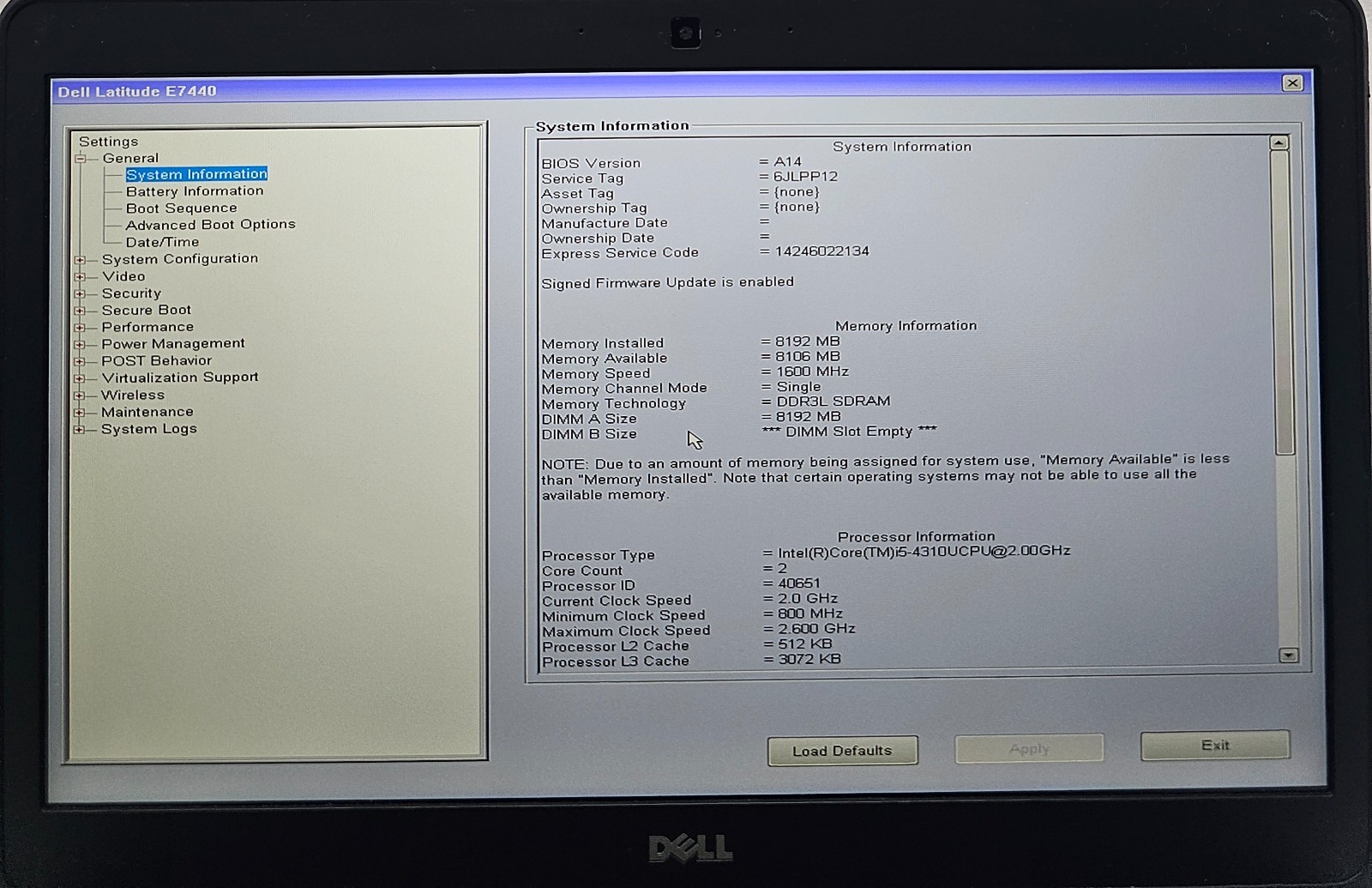
Task: Expand the Virtualization Support node
Action: 80,378
